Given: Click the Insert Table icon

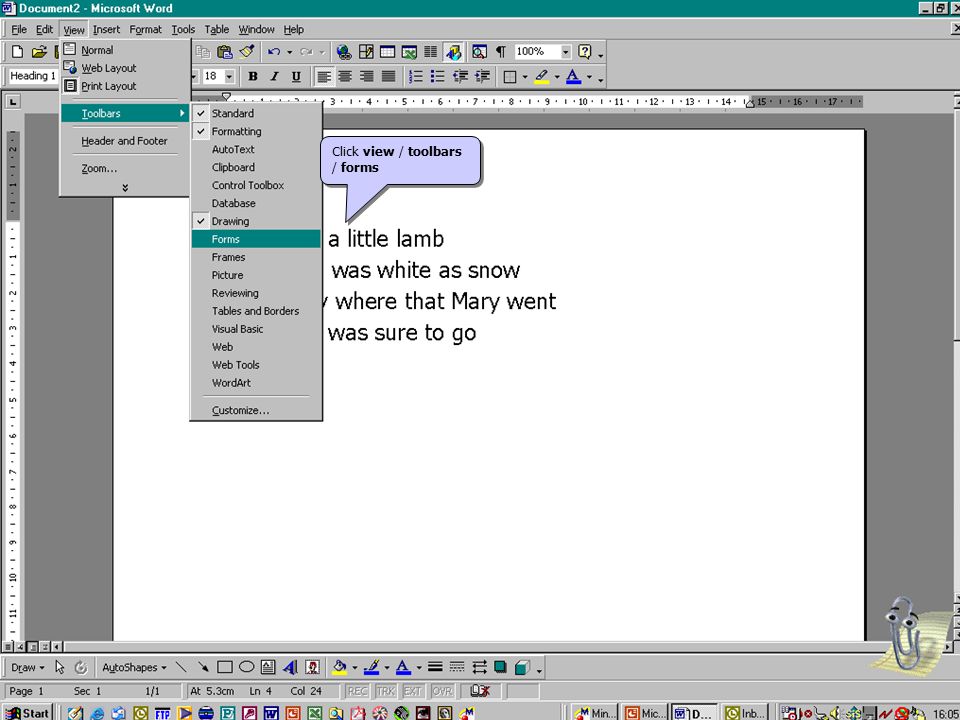Looking at the screenshot, I should click(x=388, y=52).
